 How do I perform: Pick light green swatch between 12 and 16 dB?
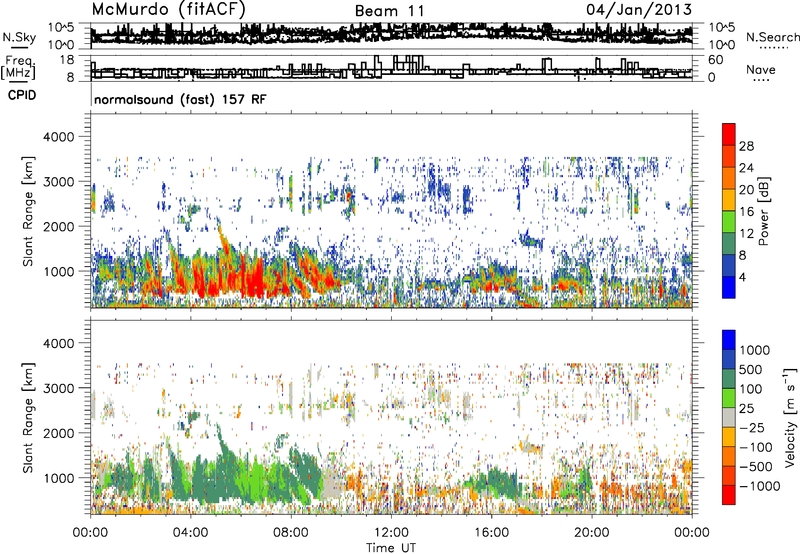729,222
